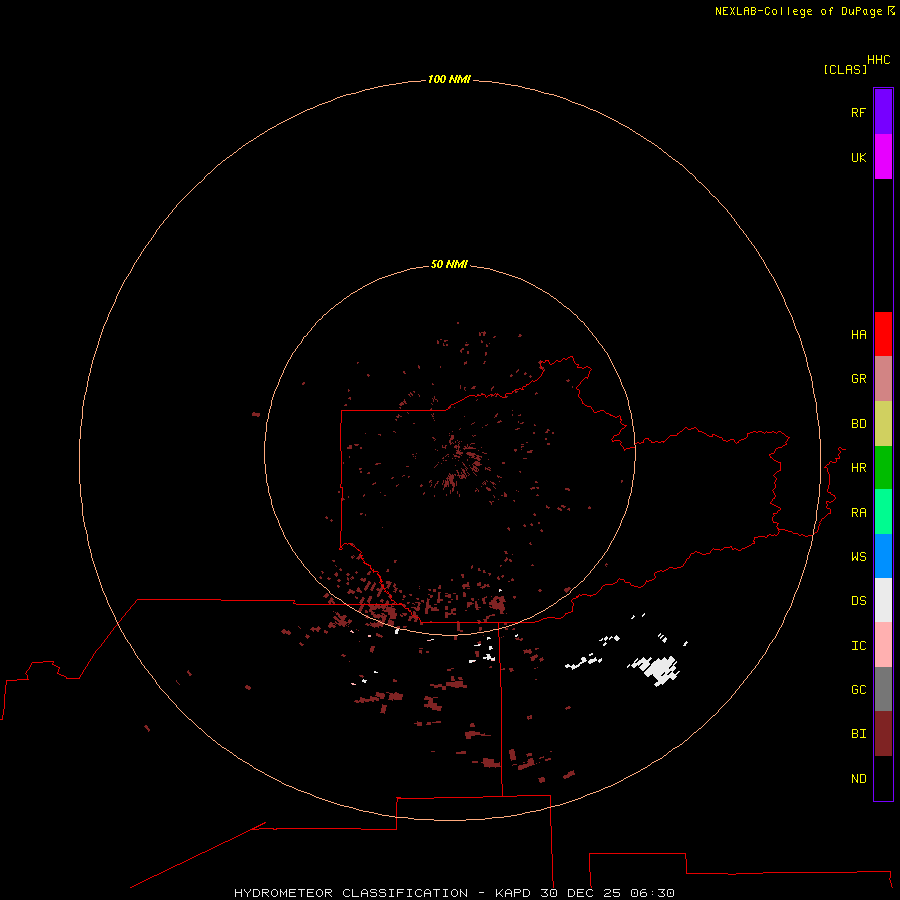
Task: Click the GC legend label
Action: tap(858, 690)
